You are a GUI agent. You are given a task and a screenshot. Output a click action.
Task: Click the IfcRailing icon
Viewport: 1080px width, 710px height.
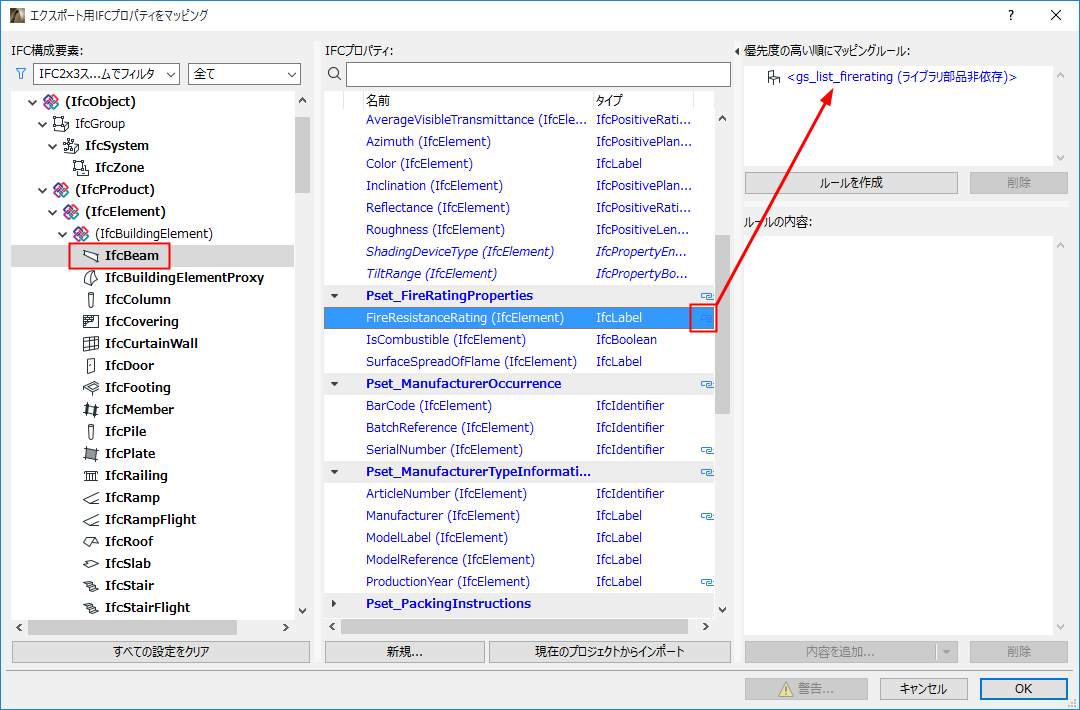90,476
